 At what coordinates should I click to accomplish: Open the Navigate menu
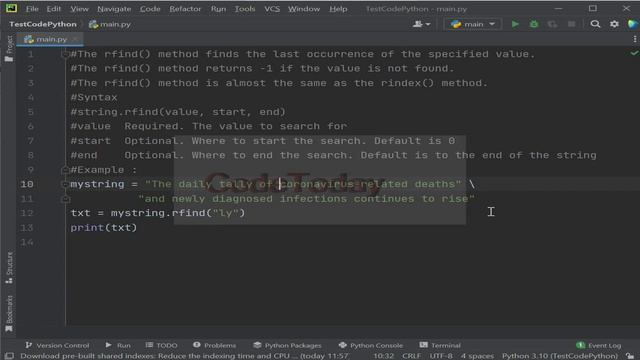114,9
